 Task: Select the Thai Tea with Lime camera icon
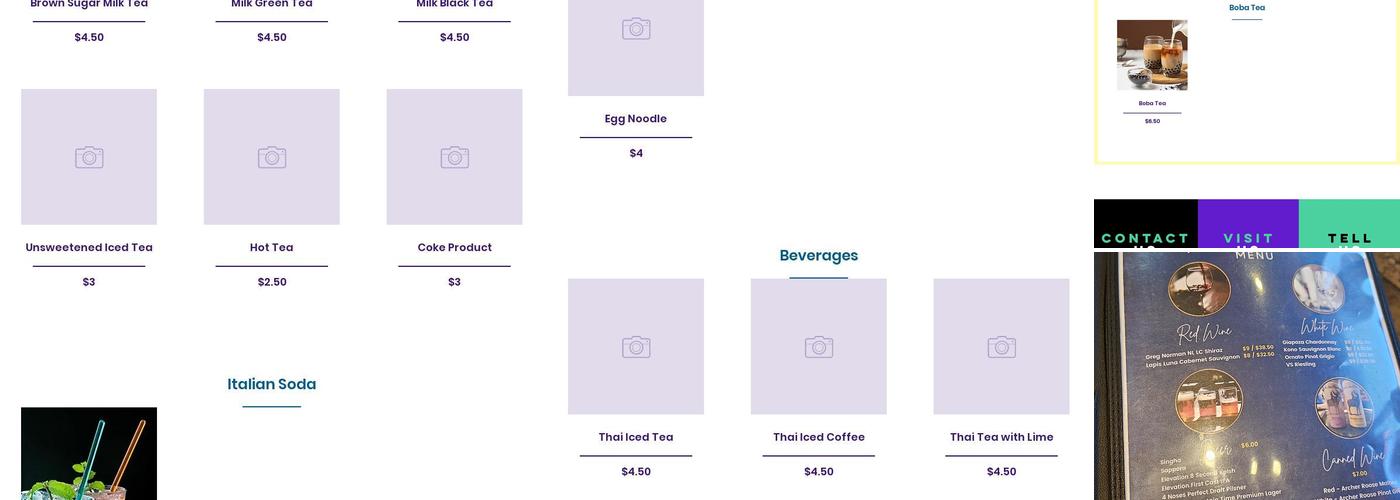click(x=1002, y=347)
